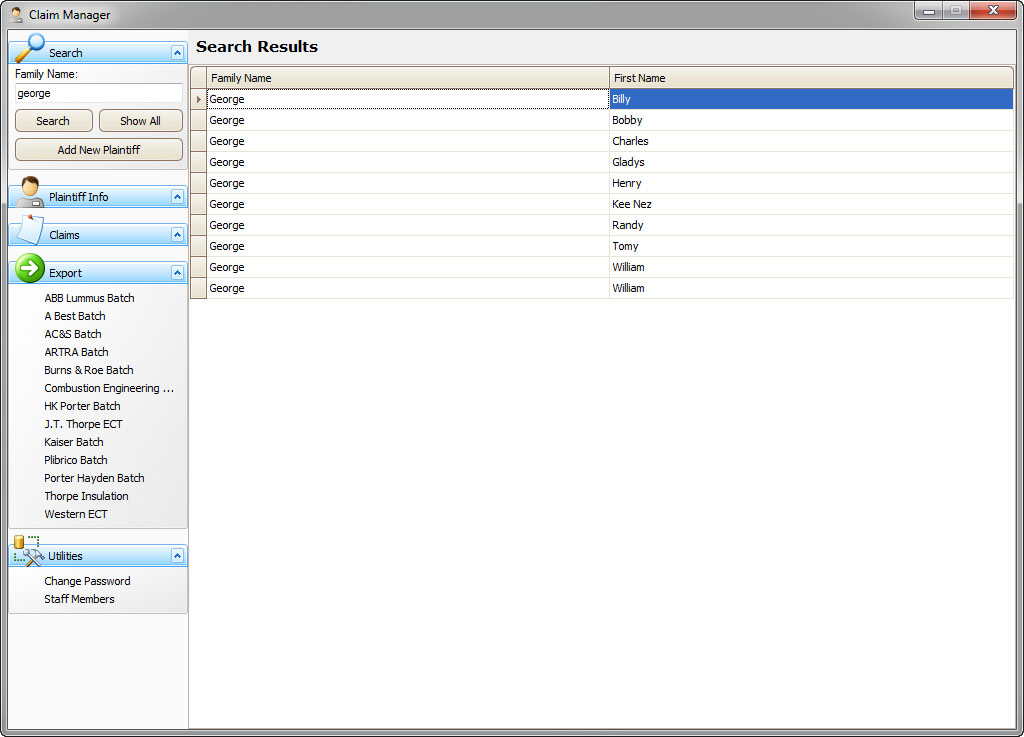Click the Family Name text field

coord(98,93)
